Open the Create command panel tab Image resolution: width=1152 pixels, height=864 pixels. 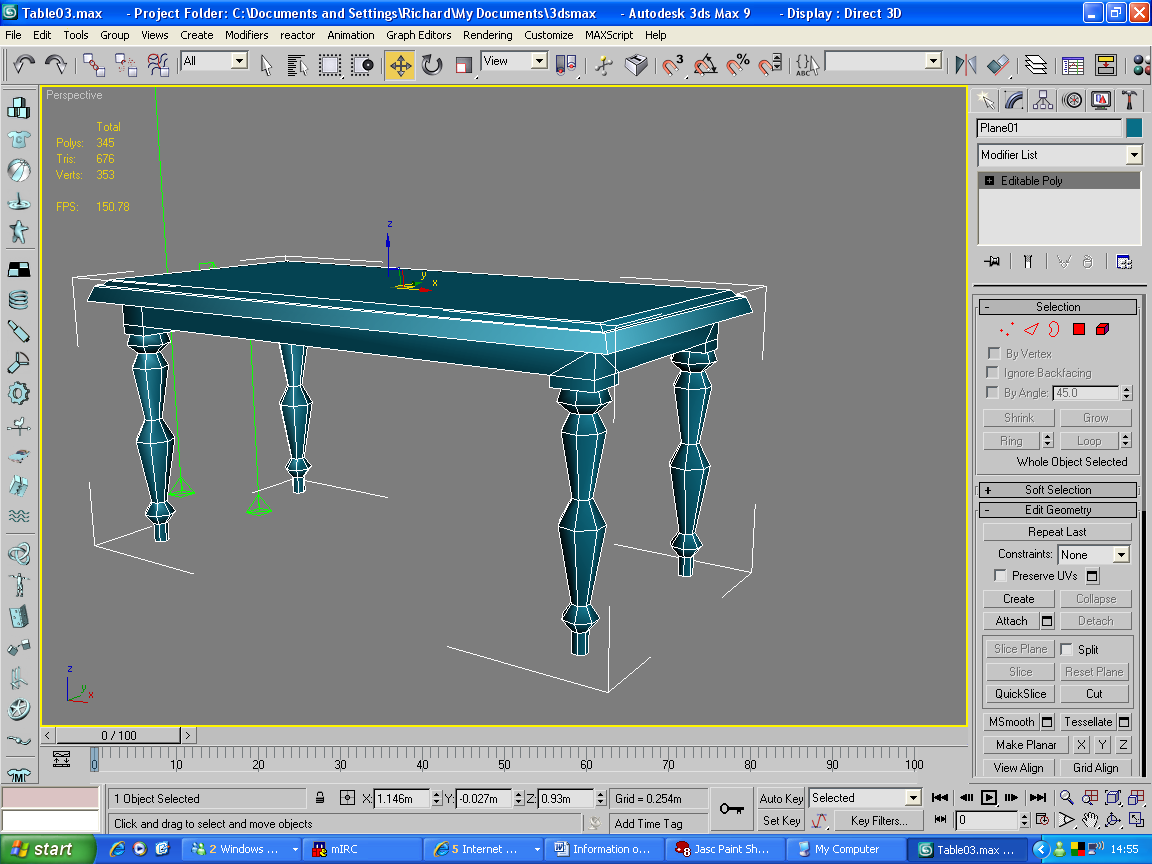coord(985,100)
